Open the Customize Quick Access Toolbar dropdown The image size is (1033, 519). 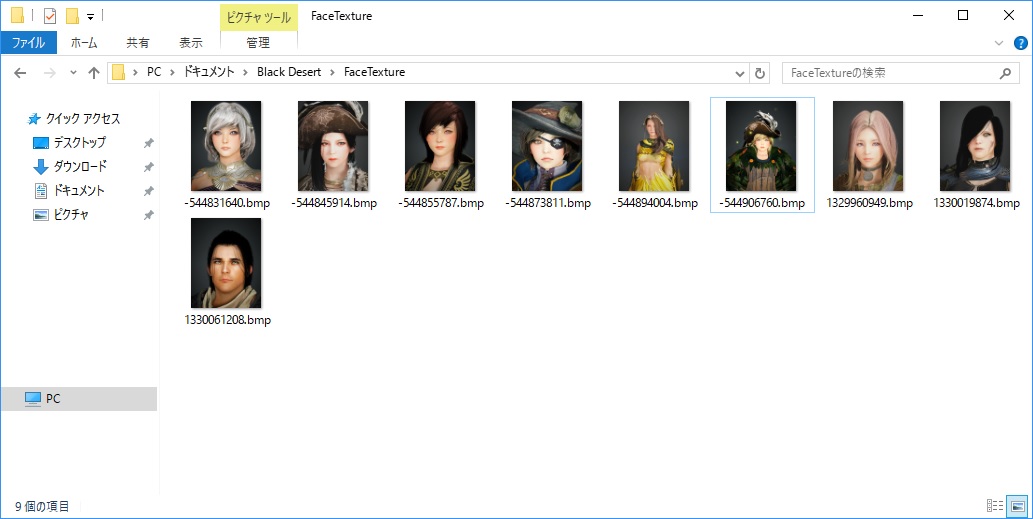90,16
